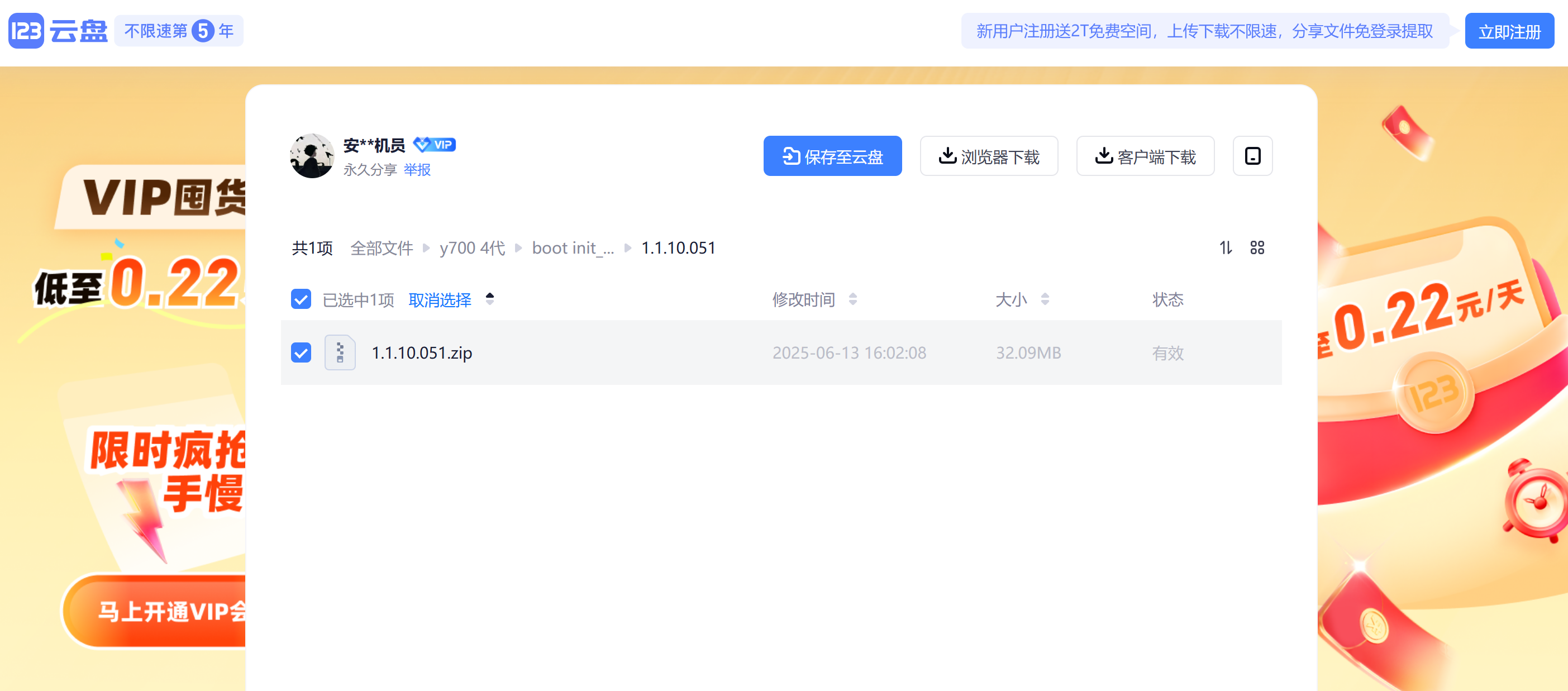This screenshot has width=1568, height=691.
Task: Click the zip file type icon beside 1.1.10.051.zip
Action: 340,352
